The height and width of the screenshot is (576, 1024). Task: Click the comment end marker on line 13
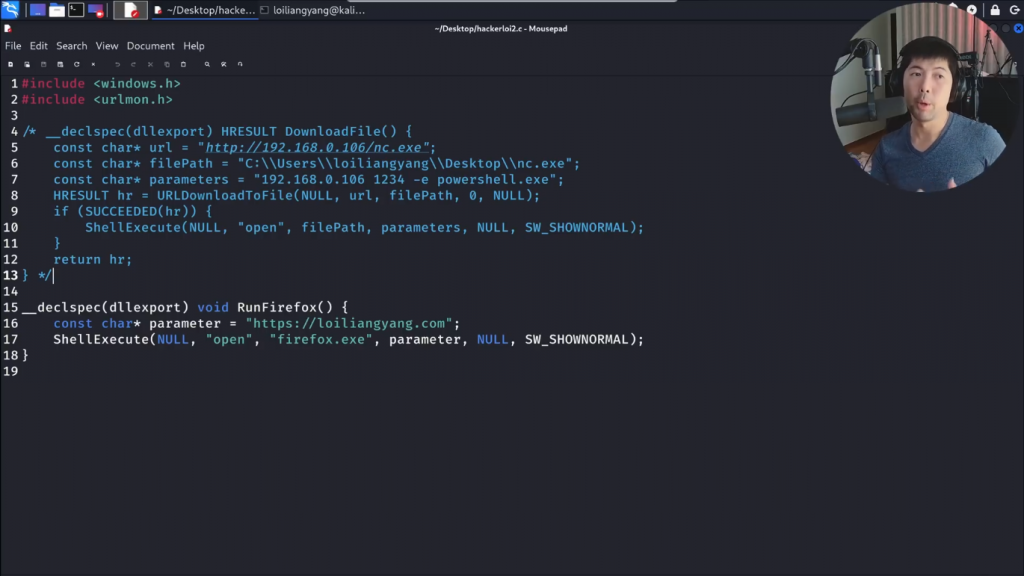tap(45, 276)
